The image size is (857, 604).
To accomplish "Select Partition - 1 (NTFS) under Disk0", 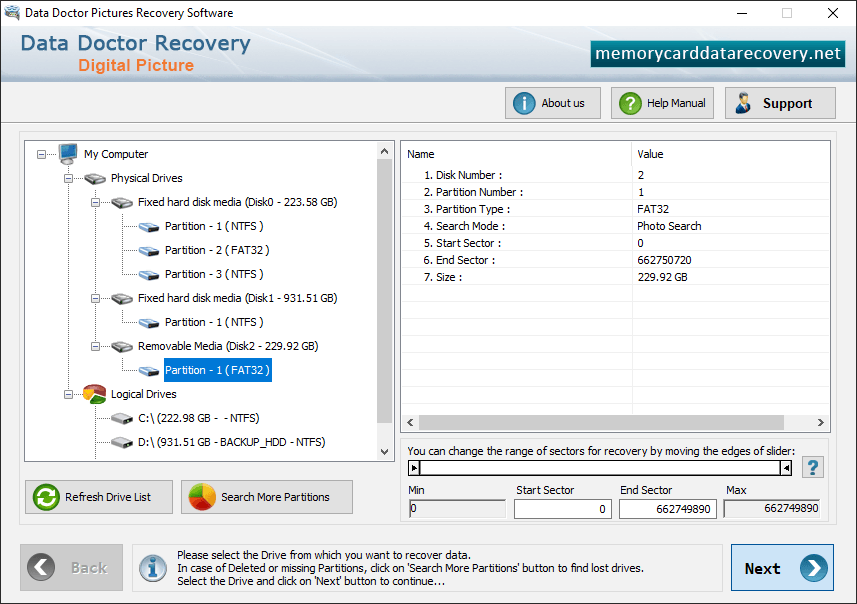I will point(214,226).
